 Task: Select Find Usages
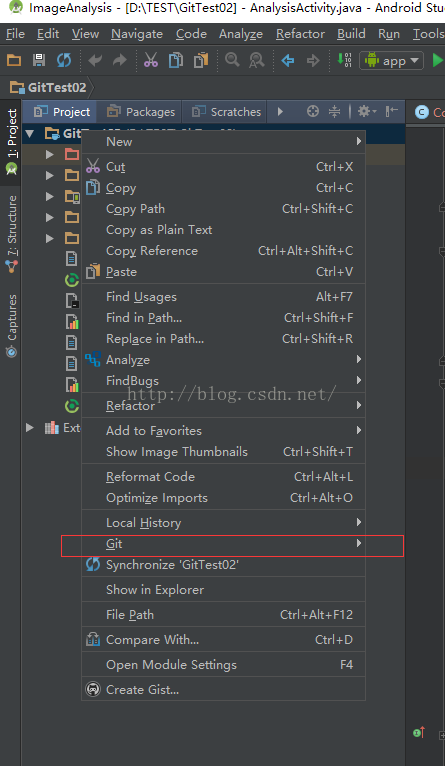click(x=223, y=297)
